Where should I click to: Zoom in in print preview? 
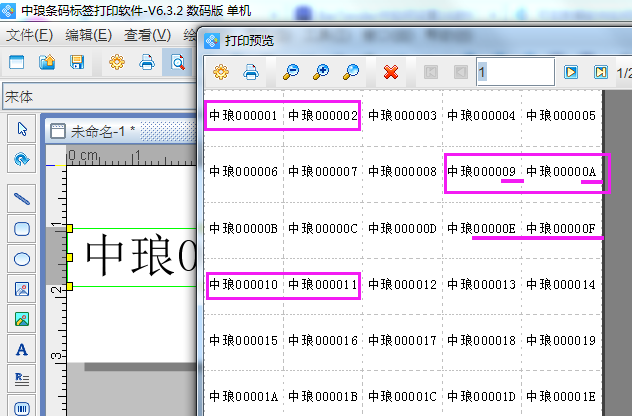(321, 73)
